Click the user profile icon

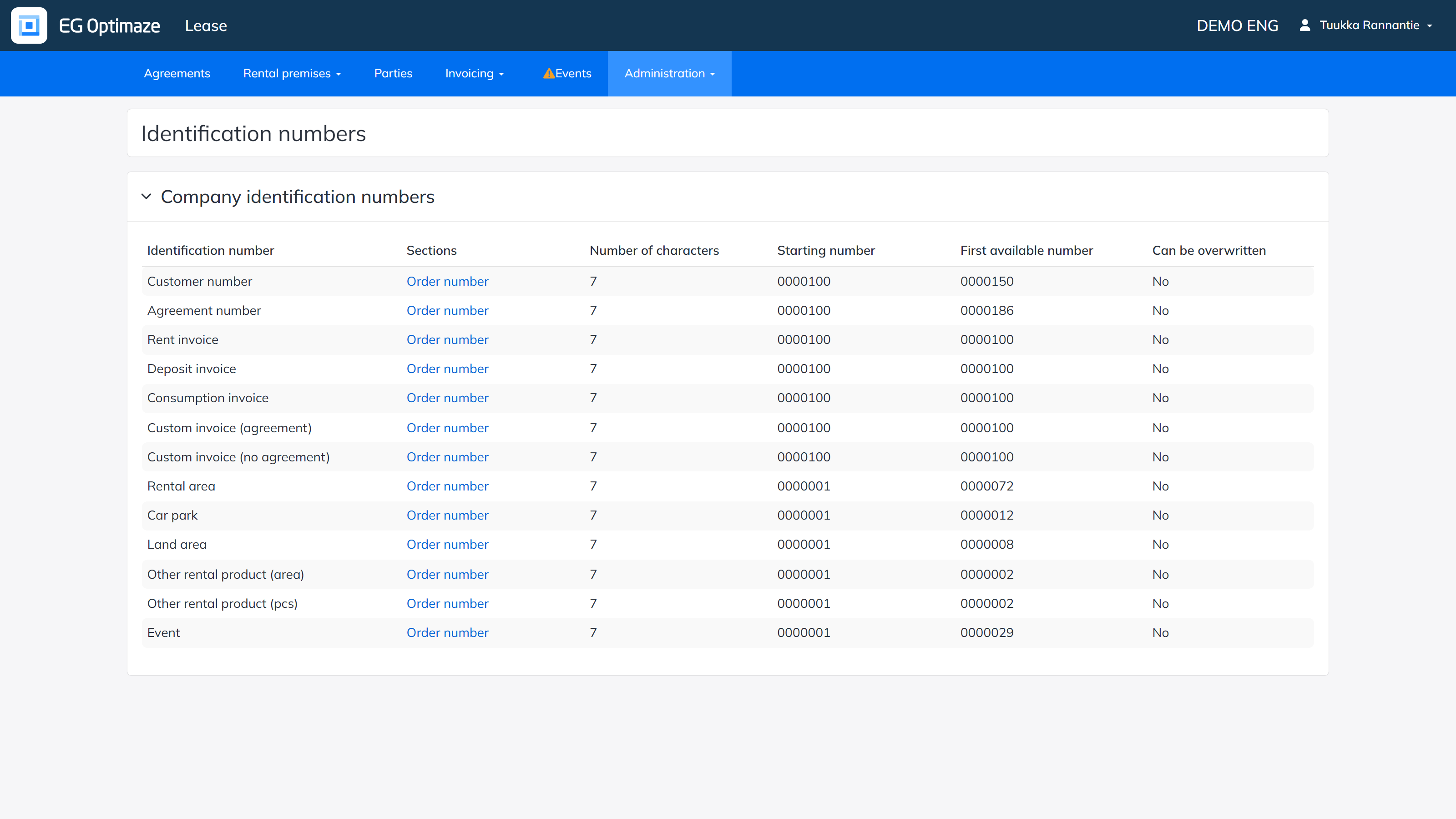pos(1304,25)
